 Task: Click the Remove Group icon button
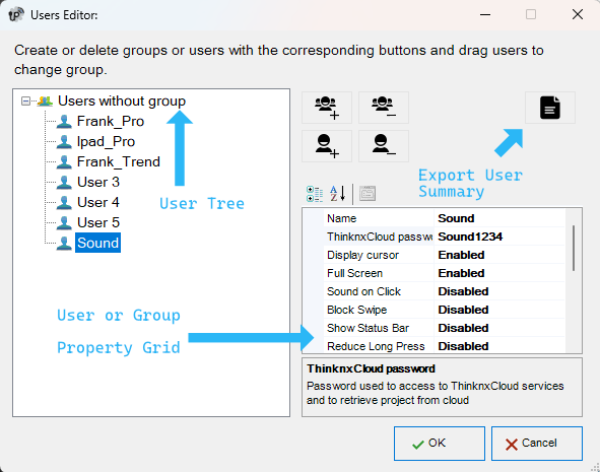tap(383, 108)
